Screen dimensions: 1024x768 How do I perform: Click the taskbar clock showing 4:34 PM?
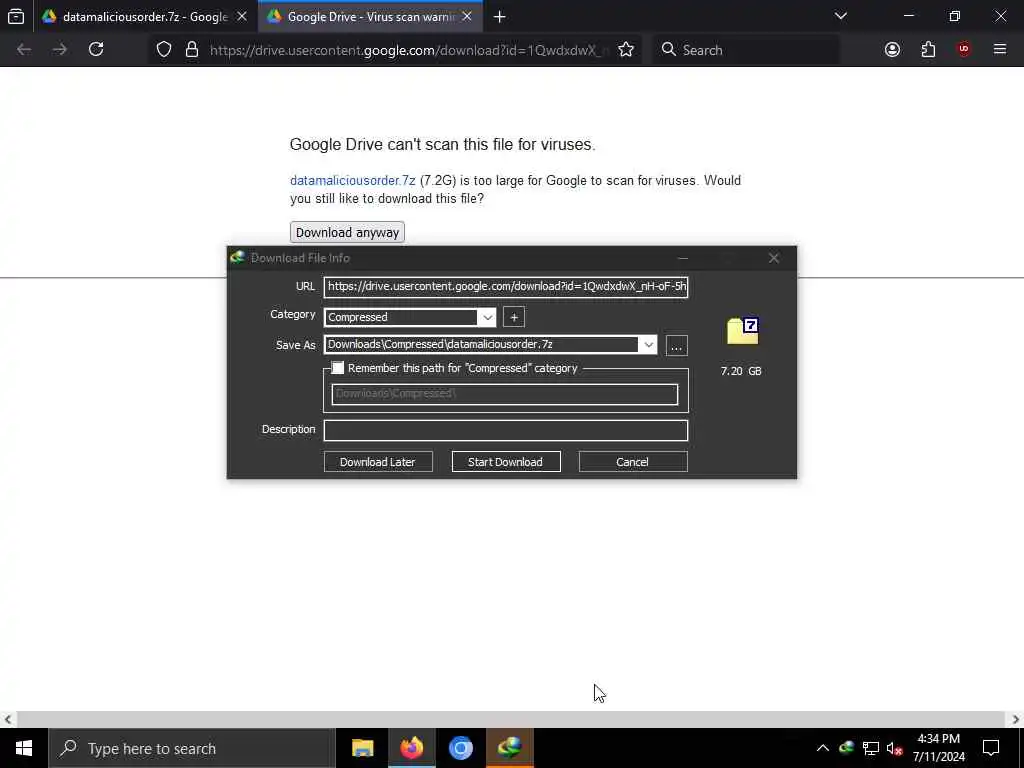[938, 748]
